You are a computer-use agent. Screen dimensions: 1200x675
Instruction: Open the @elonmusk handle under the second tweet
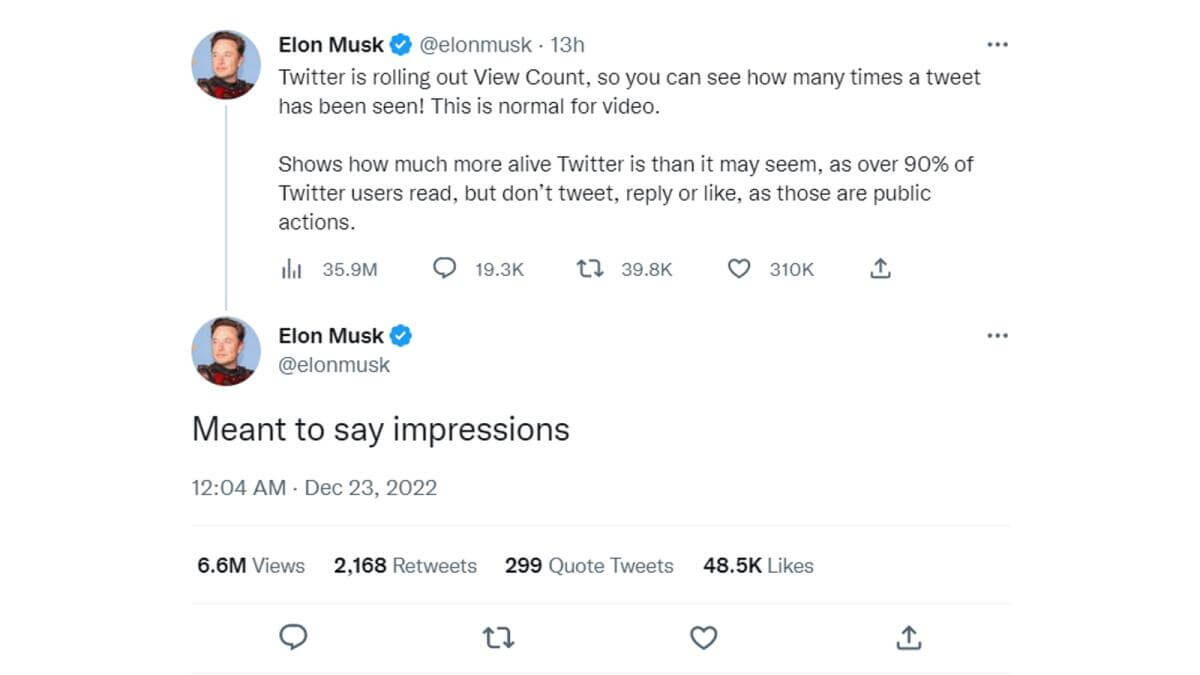pos(334,365)
